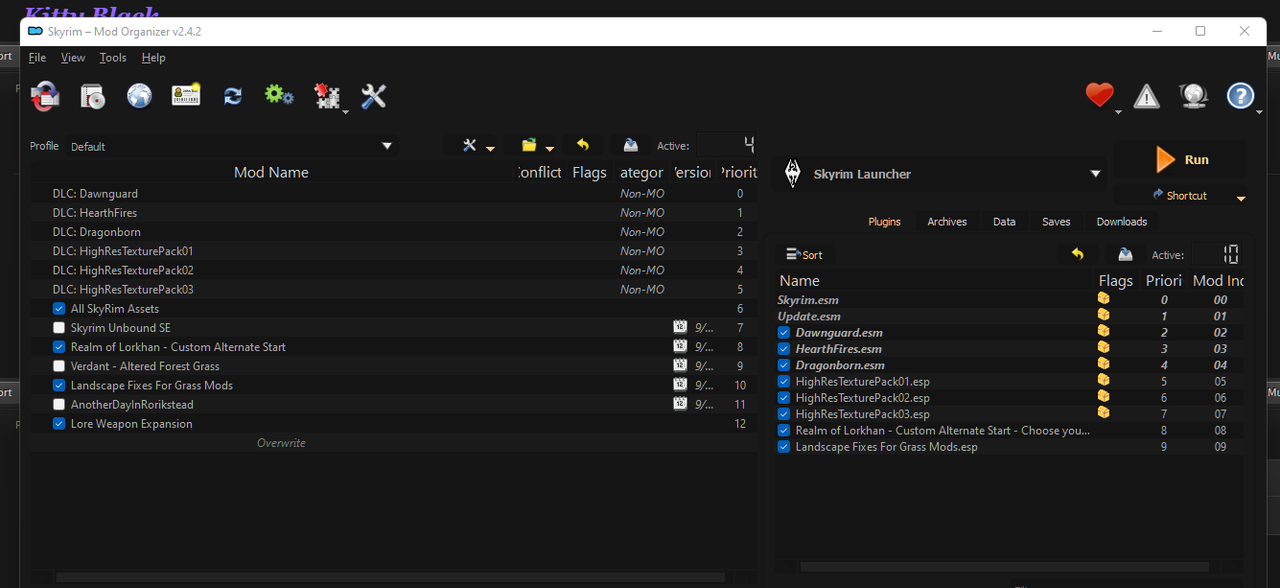Switch to the Data tab

click(x=1004, y=221)
